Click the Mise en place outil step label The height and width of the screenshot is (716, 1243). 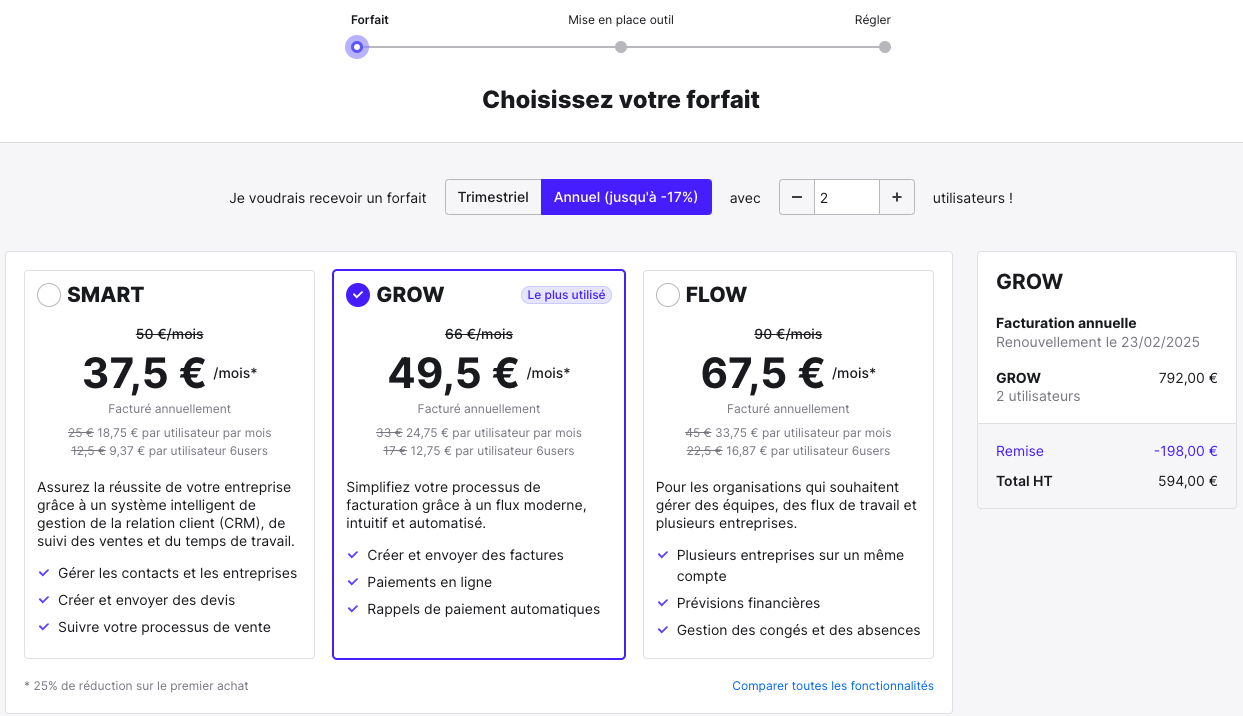coord(621,20)
